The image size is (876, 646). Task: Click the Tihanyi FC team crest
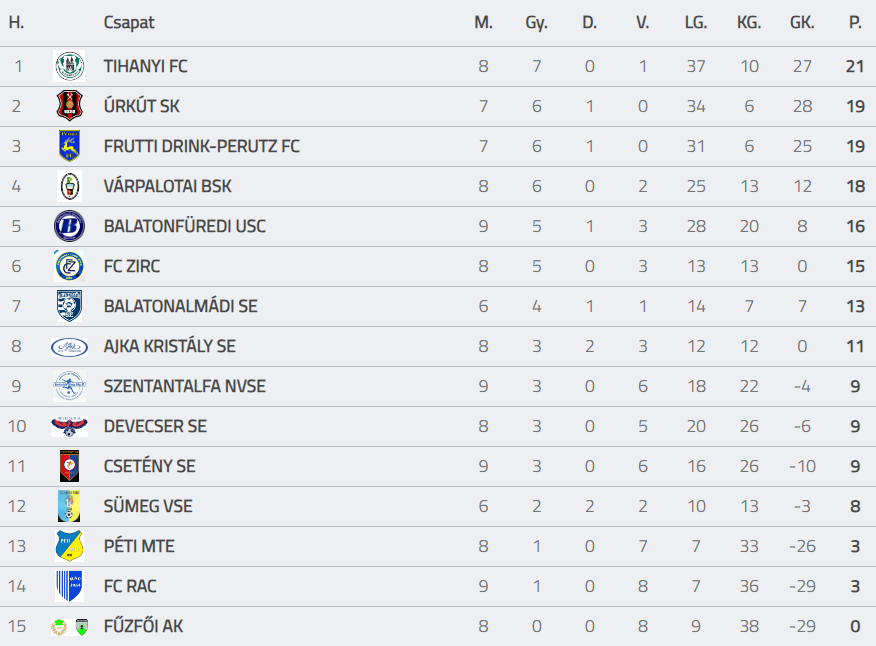[x=69, y=67]
